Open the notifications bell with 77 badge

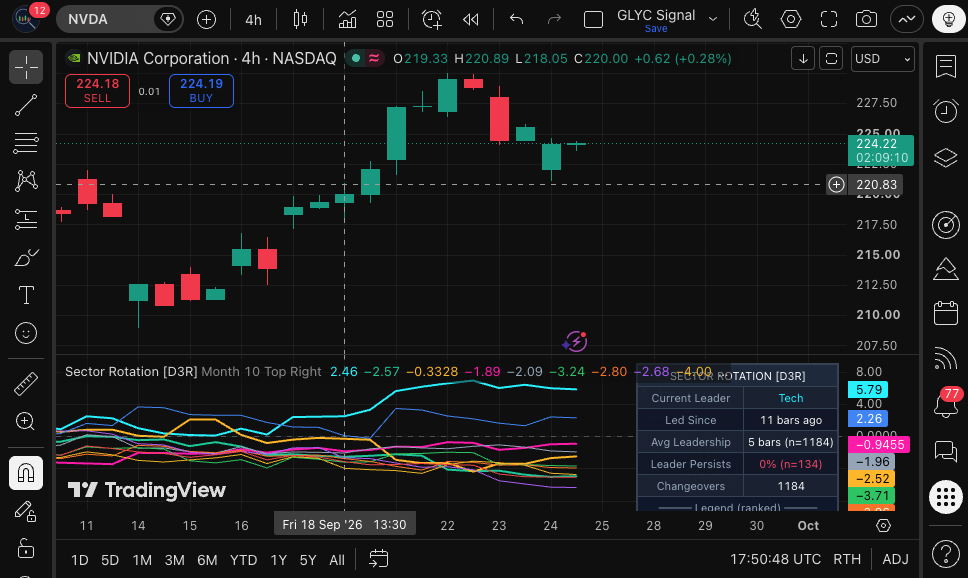pos(945,404)
